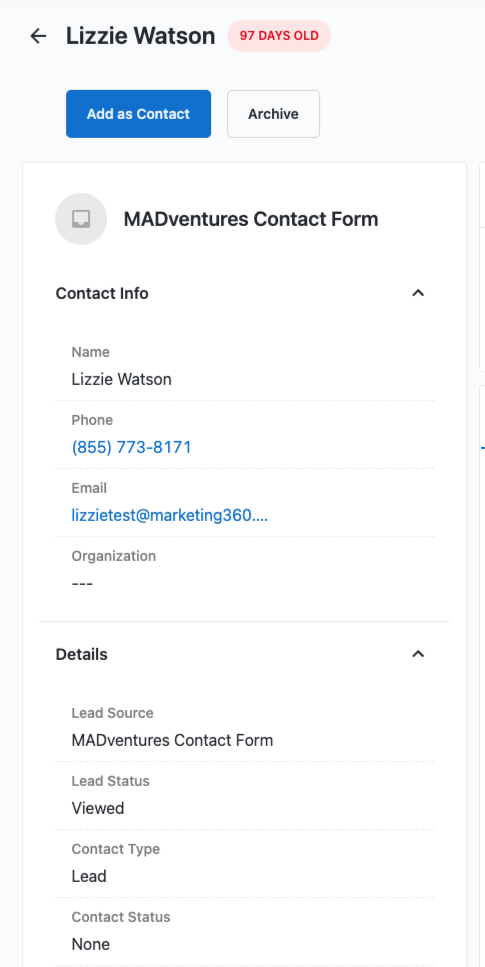485x967 pixels.
Task: Click the inbox icon beside MADventures Contact Form
Action: (x=81, y=219)
